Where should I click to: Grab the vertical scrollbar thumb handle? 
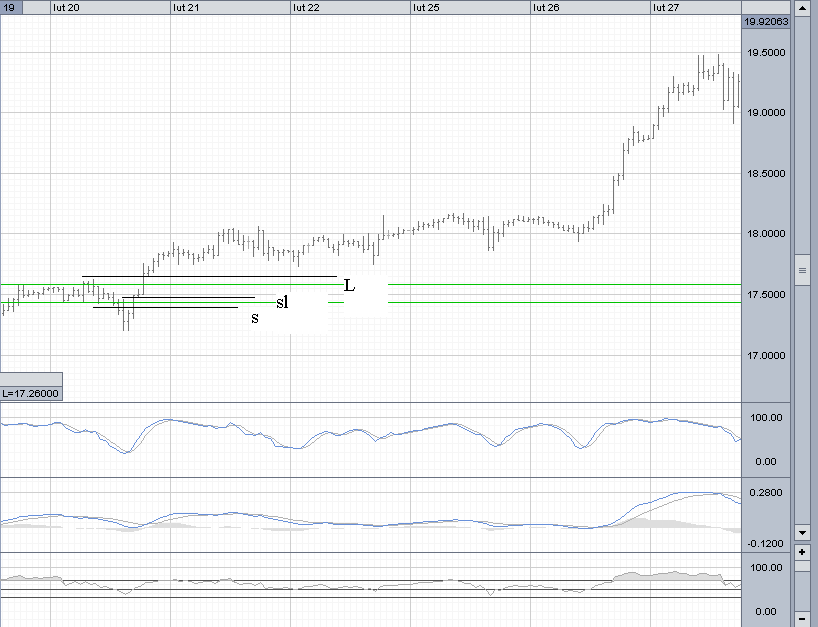(x=802, y=270)
